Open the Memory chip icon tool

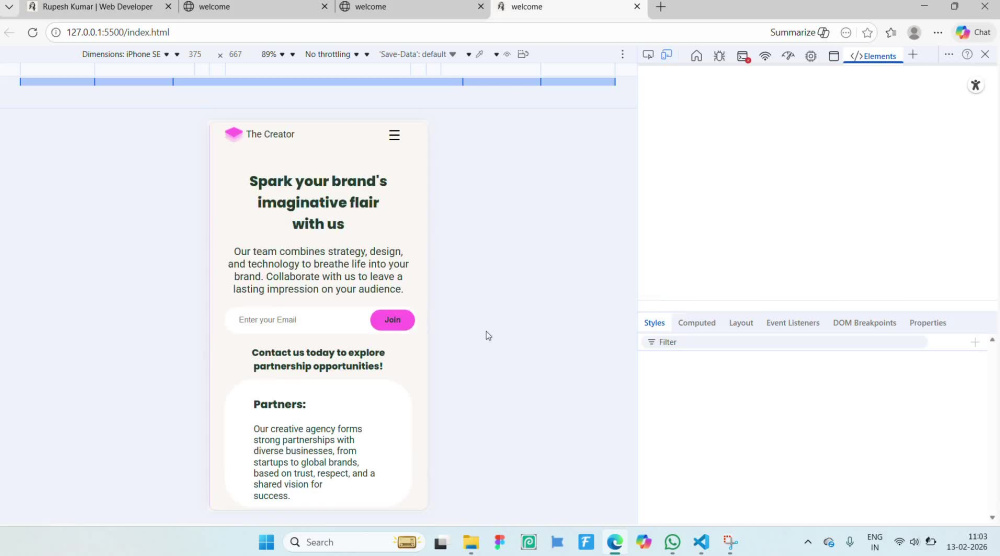tap(811, 56)
